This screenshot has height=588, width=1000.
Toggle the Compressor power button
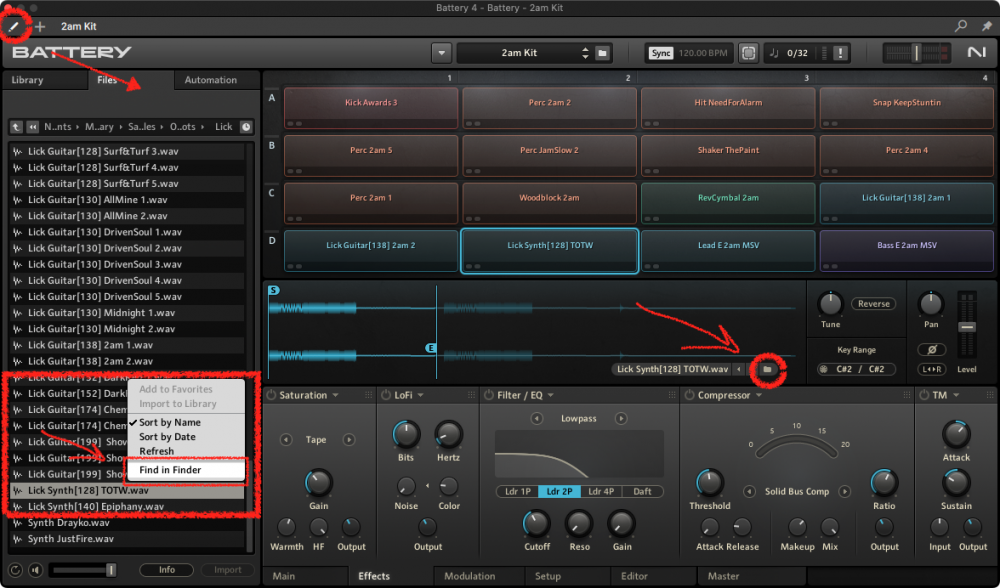pos(689,395)
